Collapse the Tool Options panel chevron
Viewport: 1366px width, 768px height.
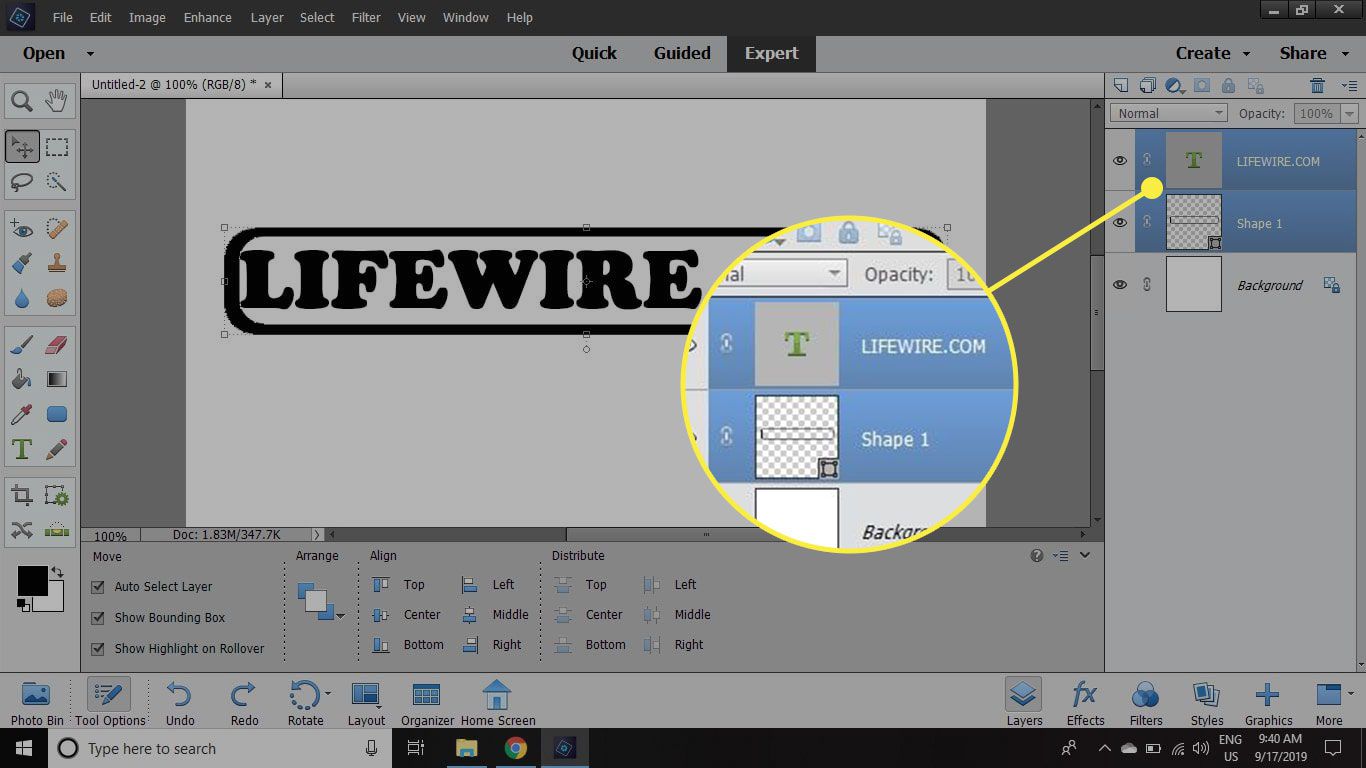pyautogui.click(x=1085, y=555)
